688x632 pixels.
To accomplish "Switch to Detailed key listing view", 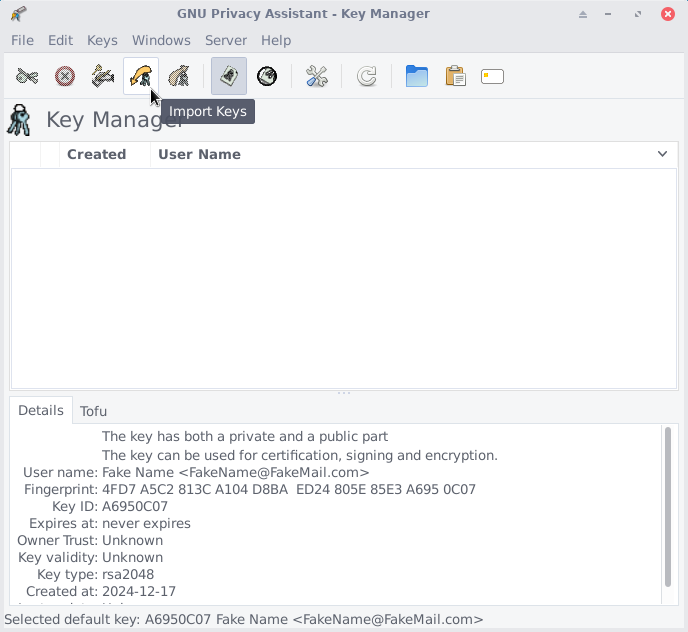I will [267, 76].
